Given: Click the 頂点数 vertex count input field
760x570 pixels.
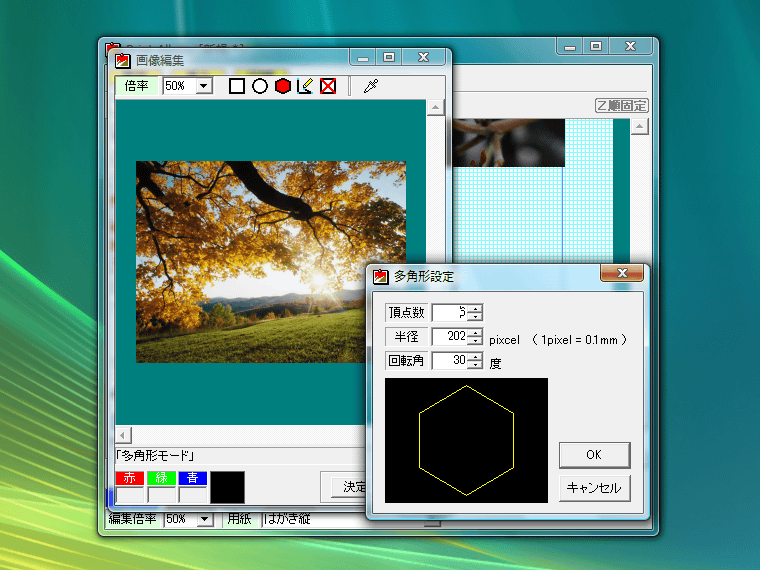Looking at the screenshot, I should pyautogui.click(x=450, y=313).
